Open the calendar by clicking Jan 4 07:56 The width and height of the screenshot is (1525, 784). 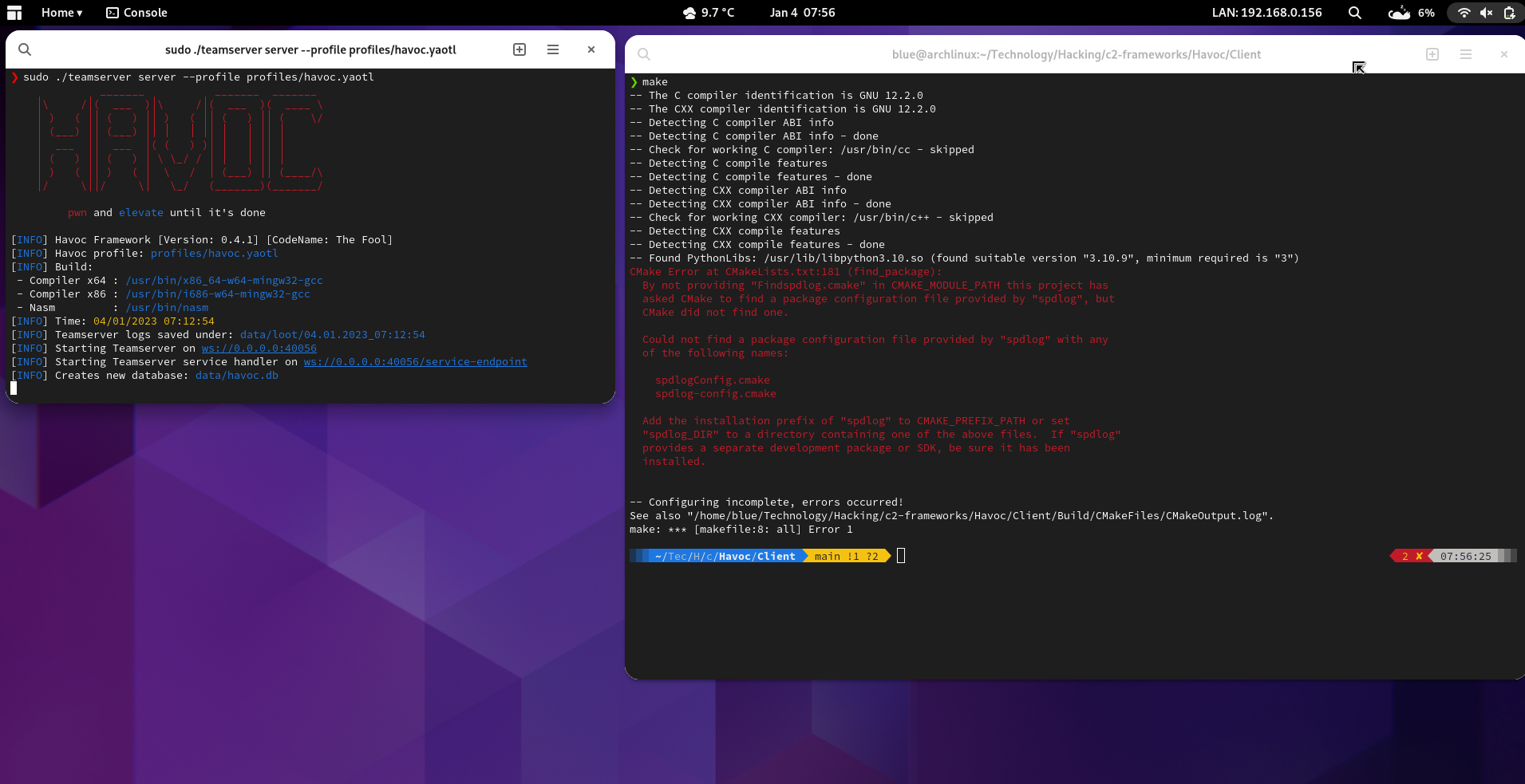point(802,12)
